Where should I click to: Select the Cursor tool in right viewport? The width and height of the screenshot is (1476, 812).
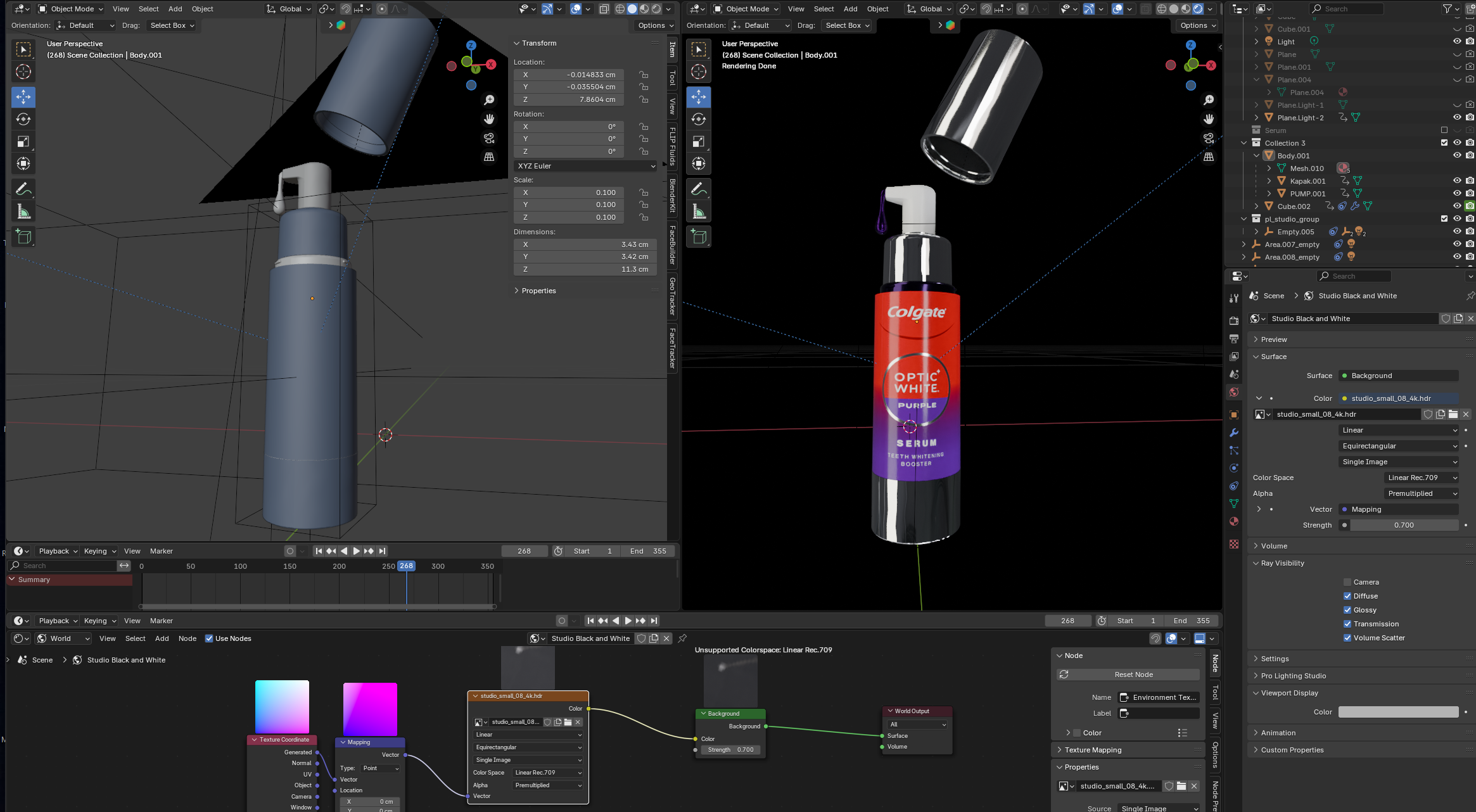(699, 72)
